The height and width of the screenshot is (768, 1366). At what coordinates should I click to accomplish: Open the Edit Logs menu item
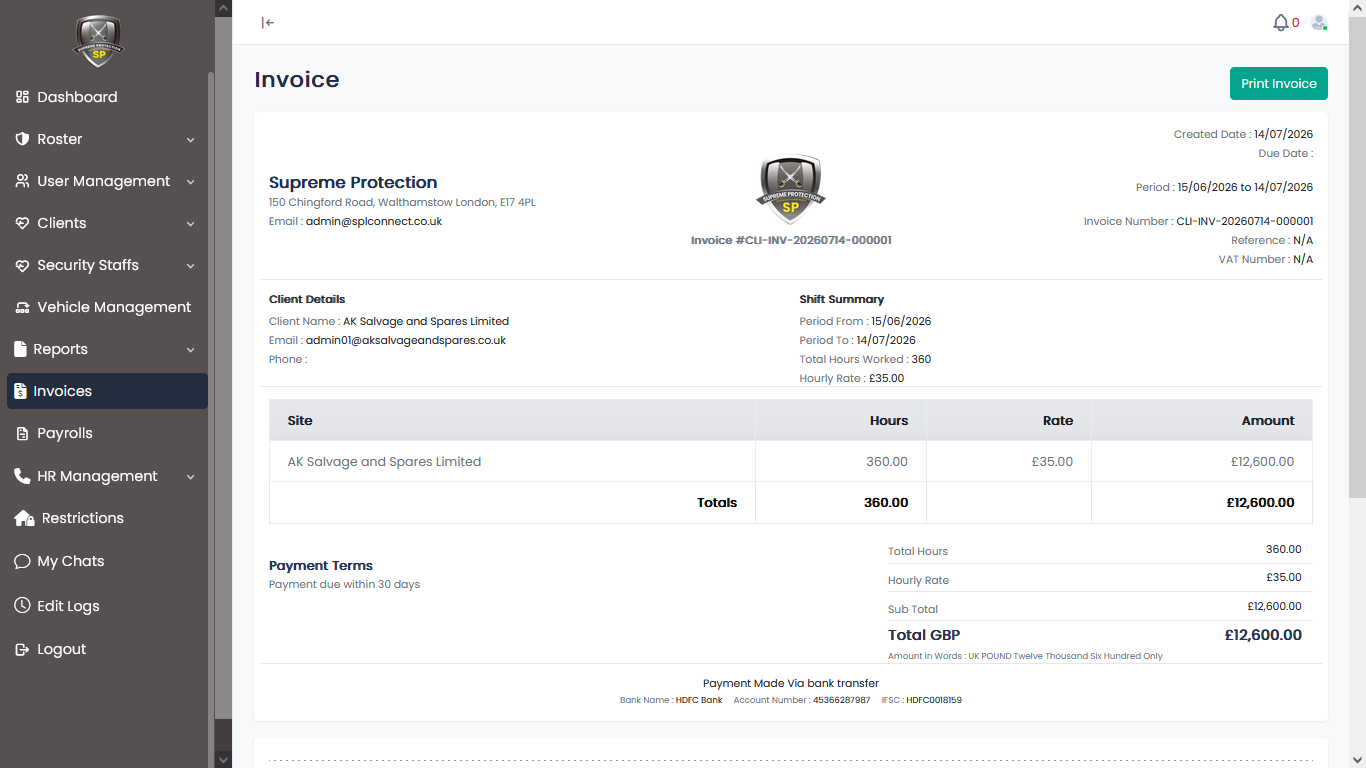(x=107, y=606)
